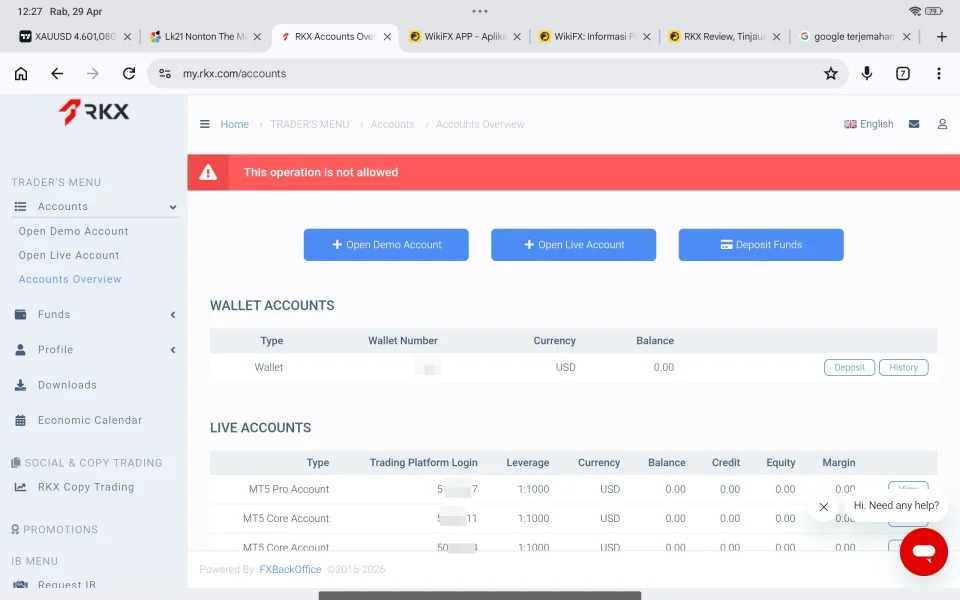The height and width of the screenshot is (600, 960).
Task: Open the tab switcher showing 7 tabs
Action: (903, 73)
